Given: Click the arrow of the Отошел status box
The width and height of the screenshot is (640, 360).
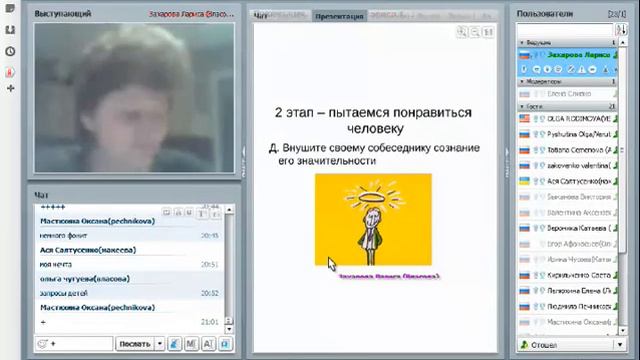Looking at the screenshot, I should click(620, 345).
